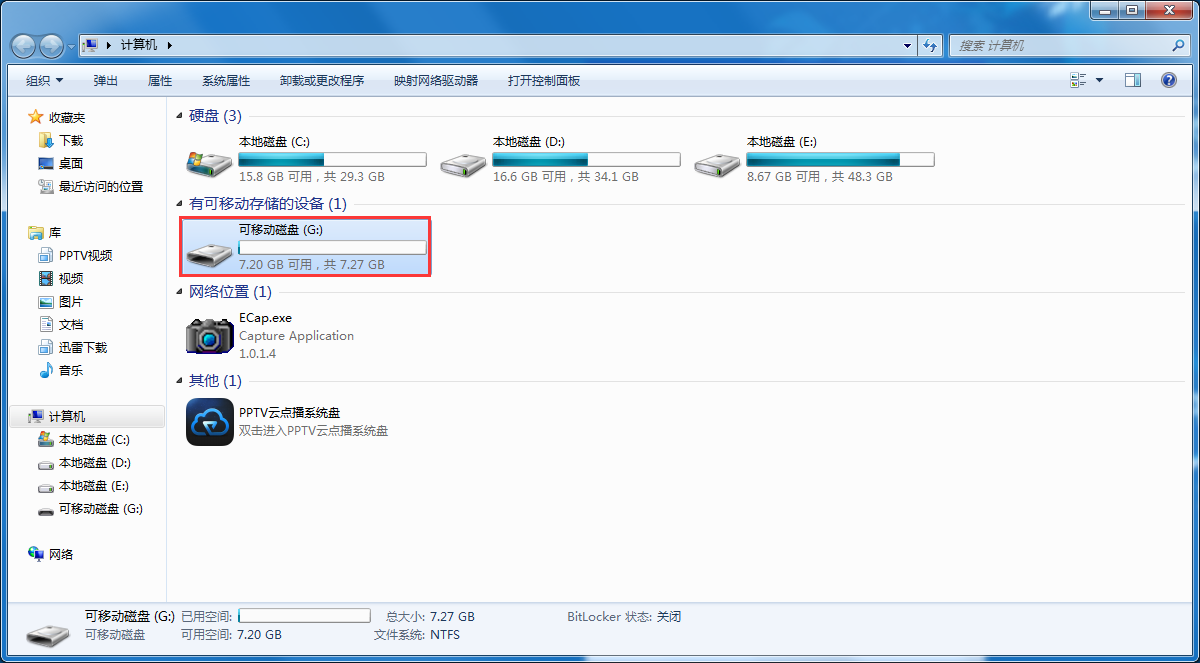The height and width of the screenshot is (663, 1200).
Task: Open address bar history dropdown arrow
Action: [907, 46]
